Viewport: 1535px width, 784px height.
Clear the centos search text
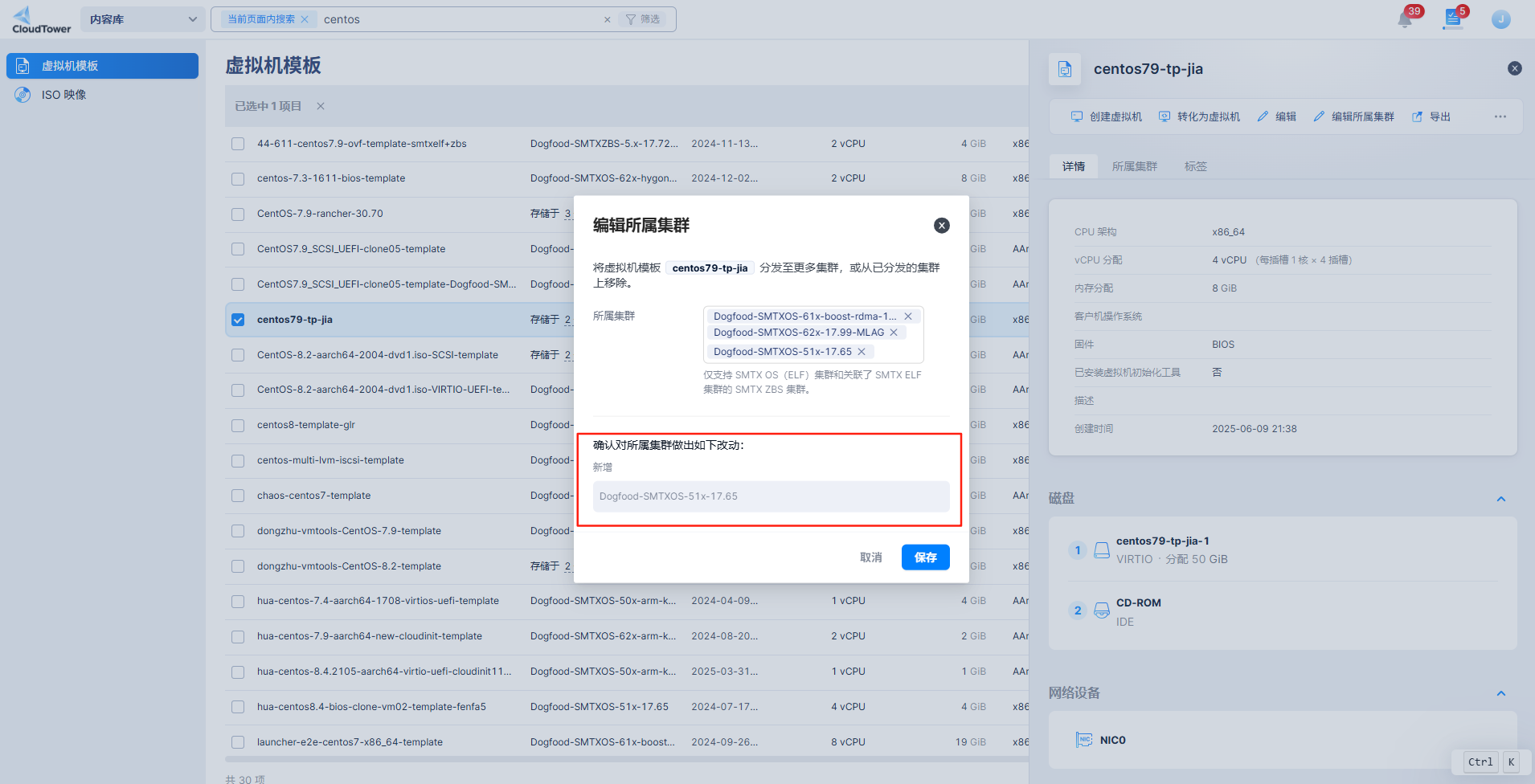pos(607,20)
